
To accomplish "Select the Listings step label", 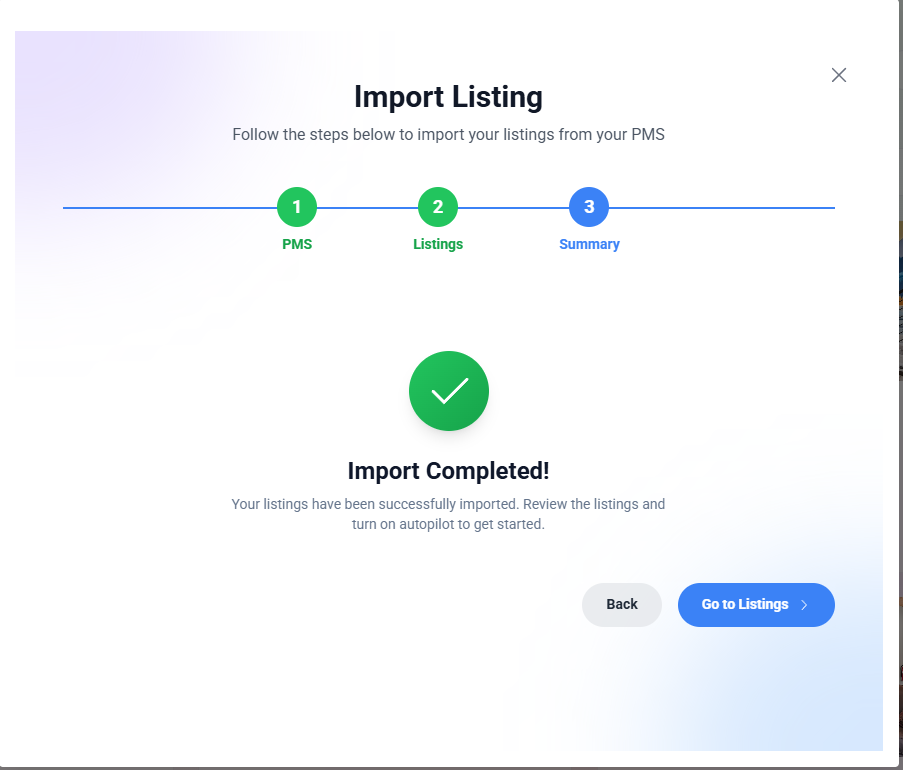I will coord(437,243).
